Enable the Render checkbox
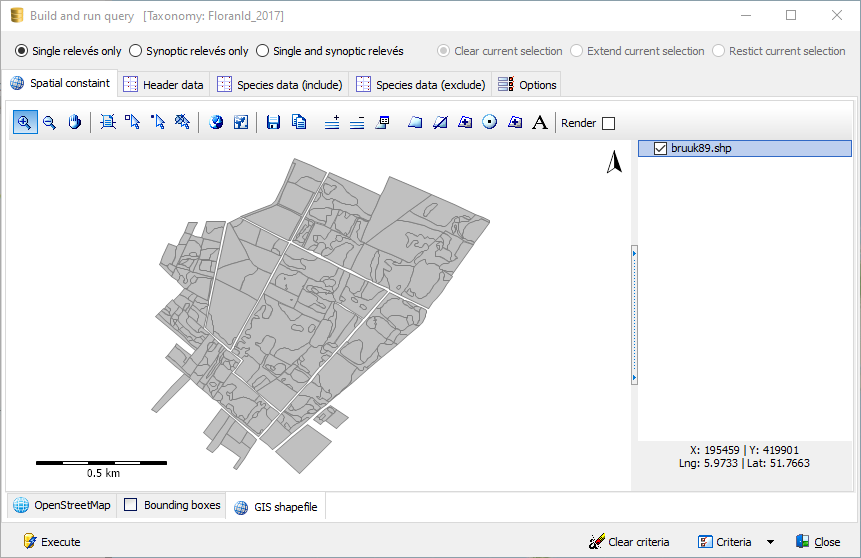Image resolution: width=861 pixels, height=558 pixels. (609, 123)
